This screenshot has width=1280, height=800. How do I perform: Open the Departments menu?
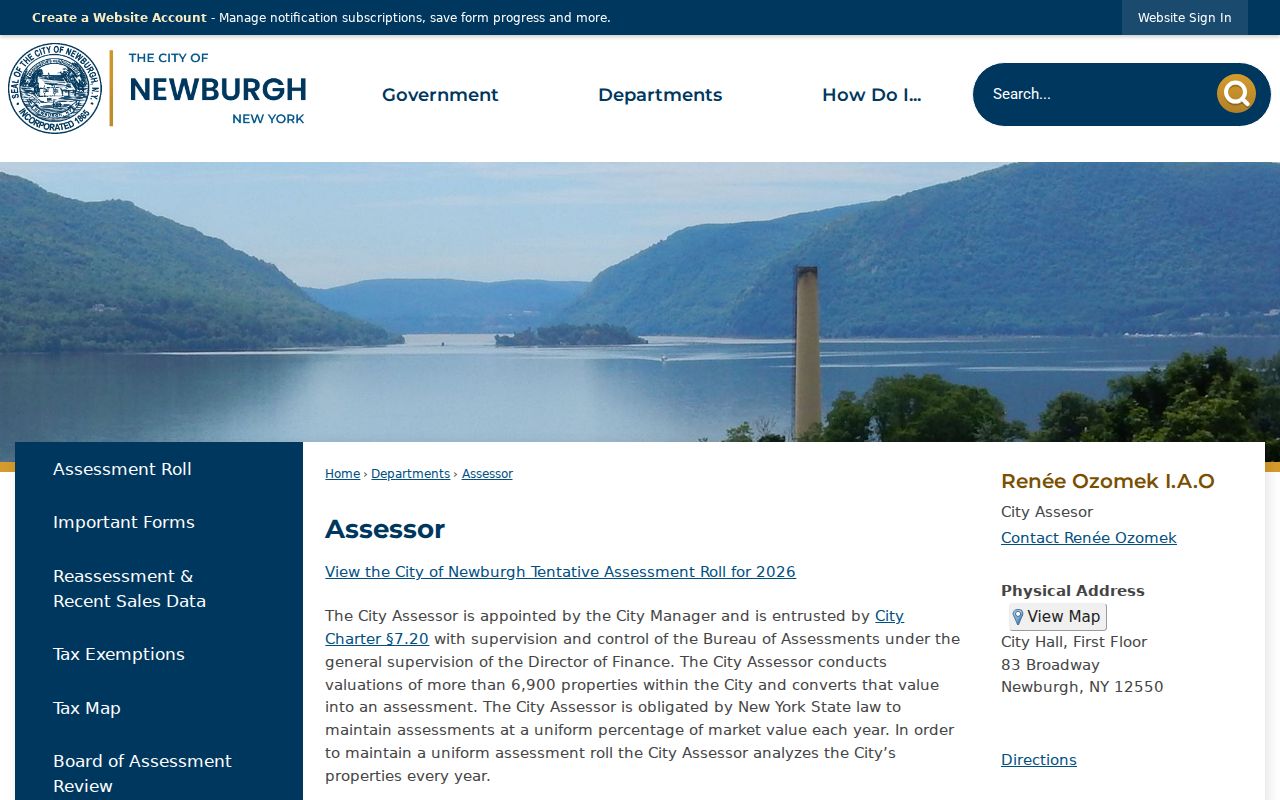pyautogui.click(x=660, y=95)
